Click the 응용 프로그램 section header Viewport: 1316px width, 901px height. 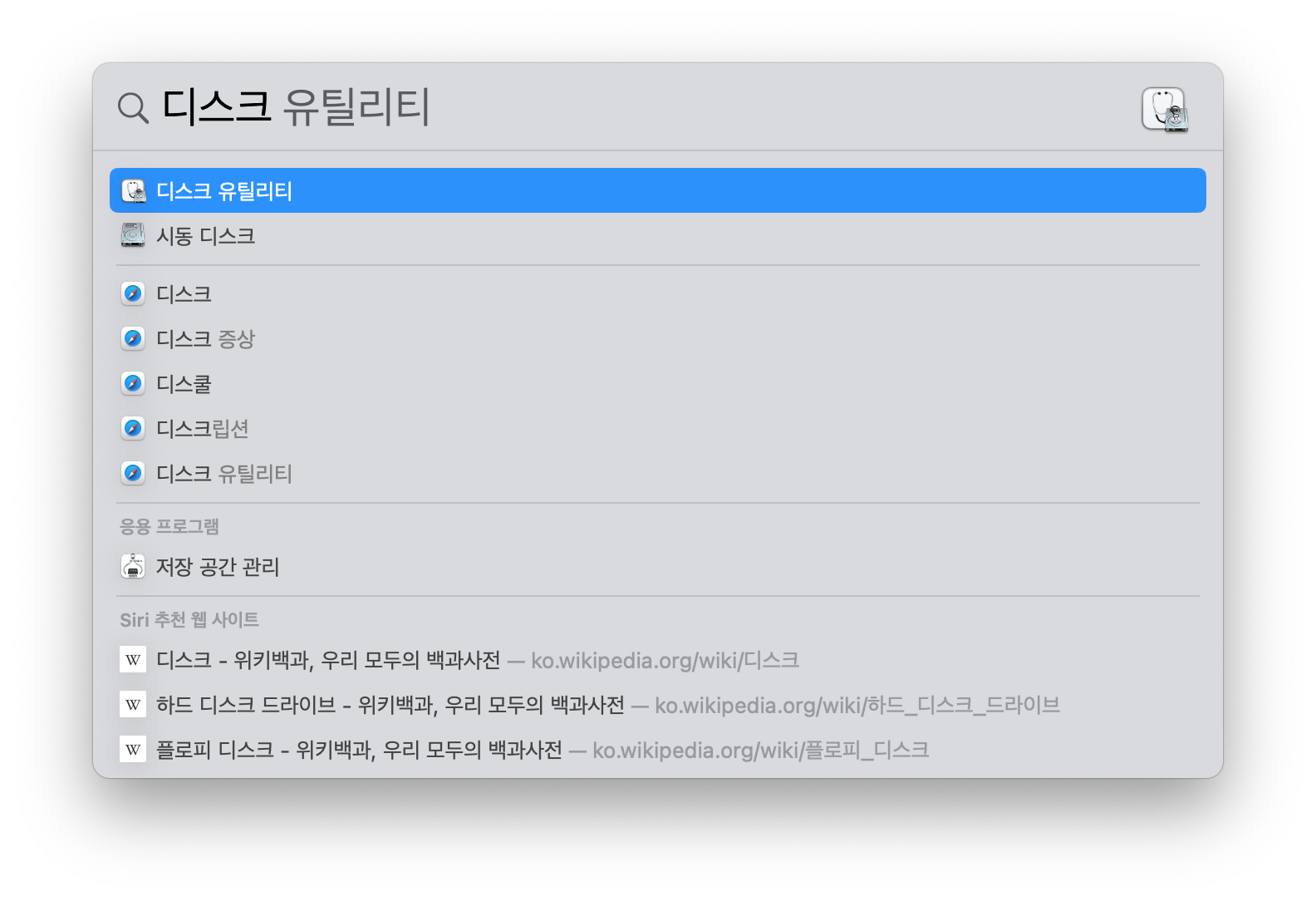click(x=169, y=526)
